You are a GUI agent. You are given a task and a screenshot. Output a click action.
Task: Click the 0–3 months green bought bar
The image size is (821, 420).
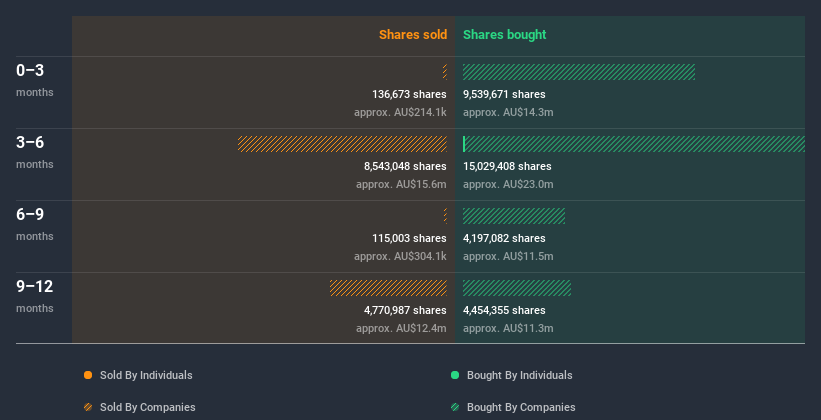click(579, 72)
